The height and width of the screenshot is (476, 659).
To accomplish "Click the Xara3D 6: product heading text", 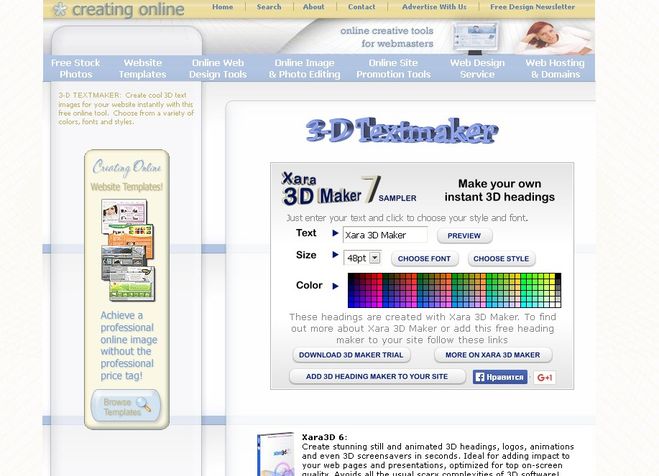I will tap(324, 437).
